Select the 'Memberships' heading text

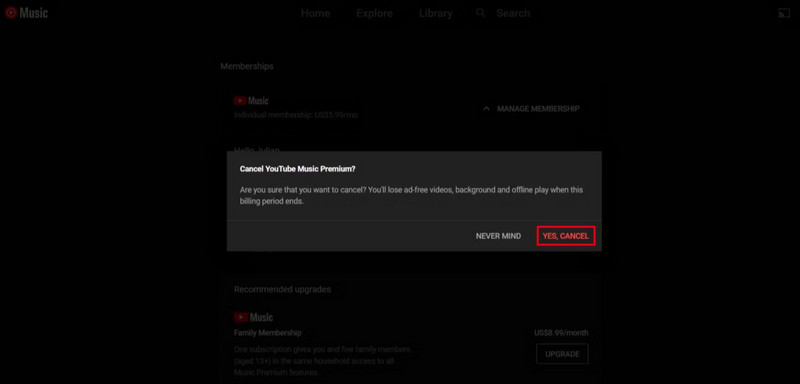pyautogui.click(x=247, y=66)
